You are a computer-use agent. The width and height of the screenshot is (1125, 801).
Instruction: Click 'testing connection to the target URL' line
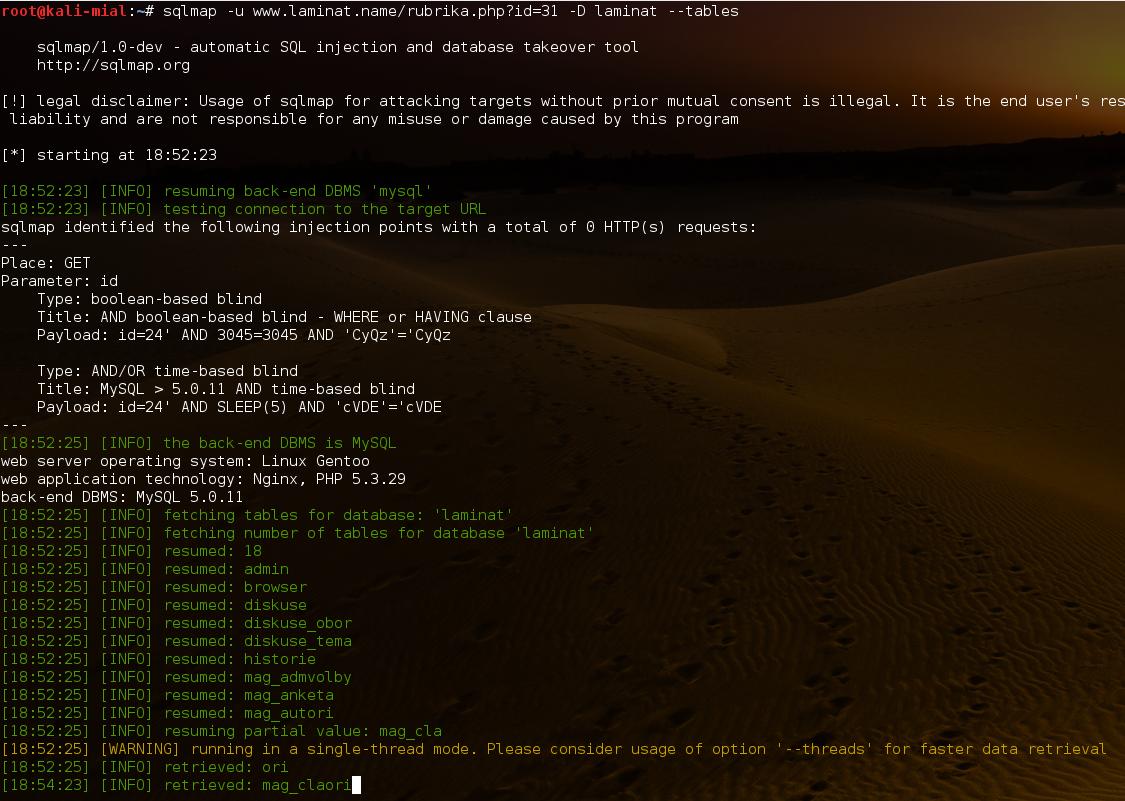click(244, 209)
